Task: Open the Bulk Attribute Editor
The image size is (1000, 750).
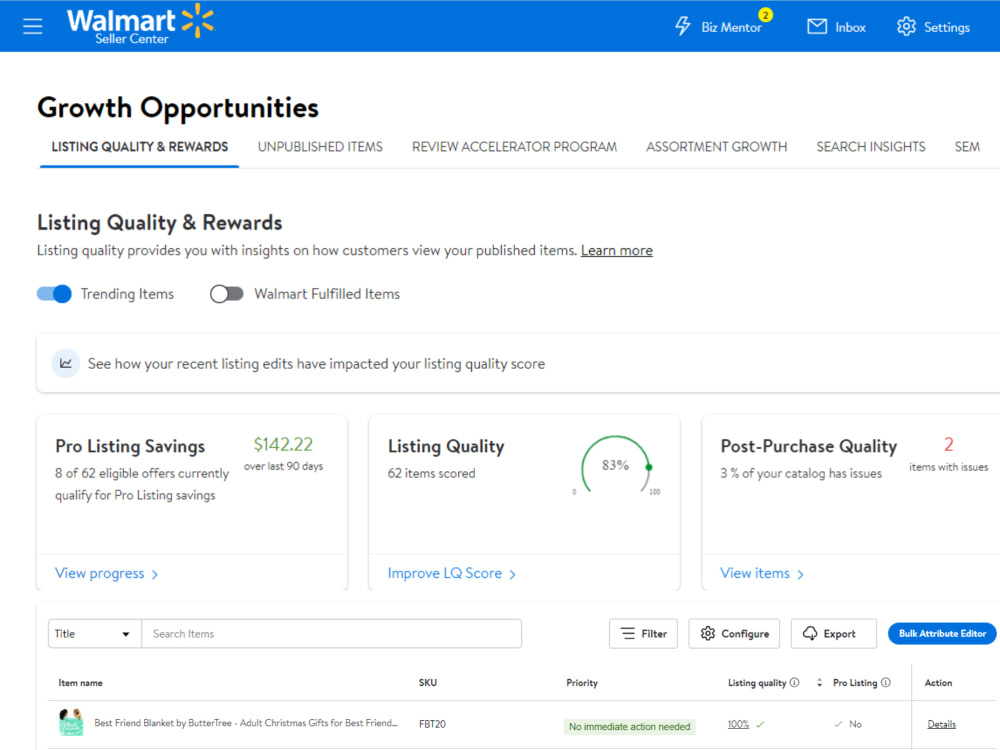Action: pyautogui.click(x=942, y=633)
